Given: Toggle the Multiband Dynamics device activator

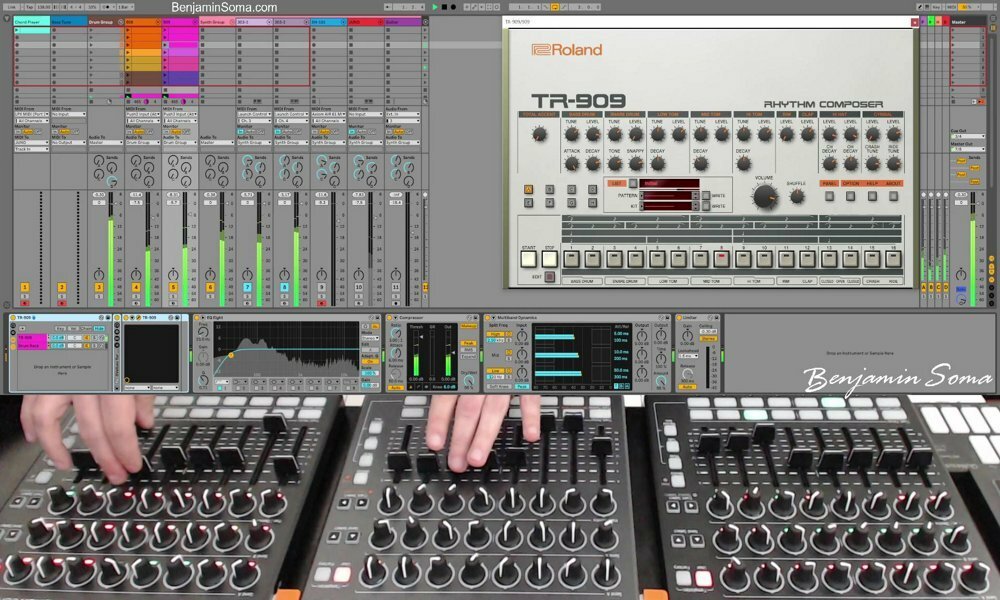Looking at the screenshot, I should point(487,318).
